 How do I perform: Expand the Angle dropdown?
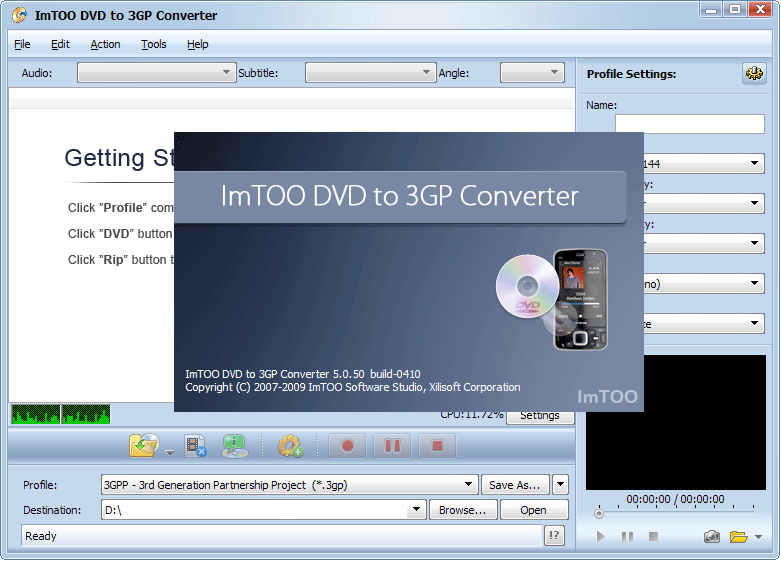click(532, 73)
